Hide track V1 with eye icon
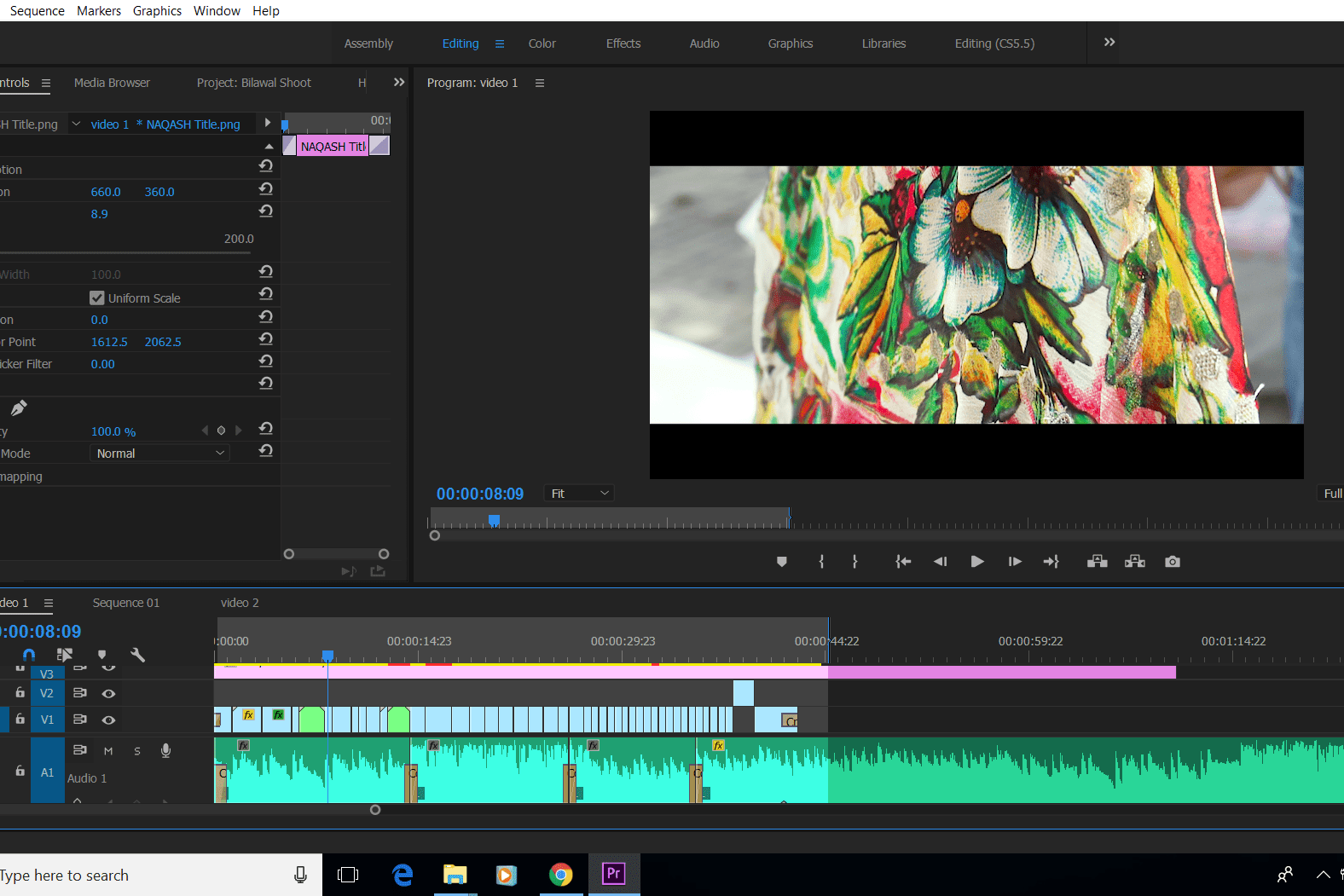1344x896 pixels. (x=108, y=720)
